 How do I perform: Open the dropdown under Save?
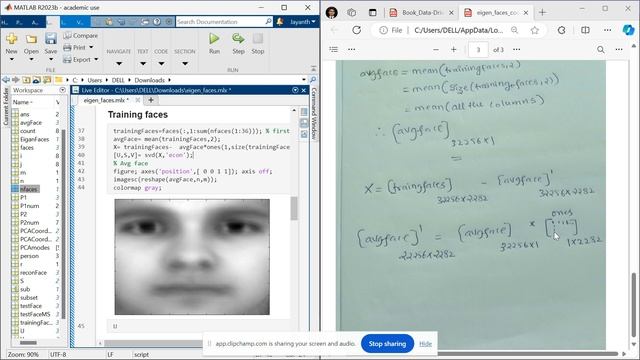click(x=51, y=60)
